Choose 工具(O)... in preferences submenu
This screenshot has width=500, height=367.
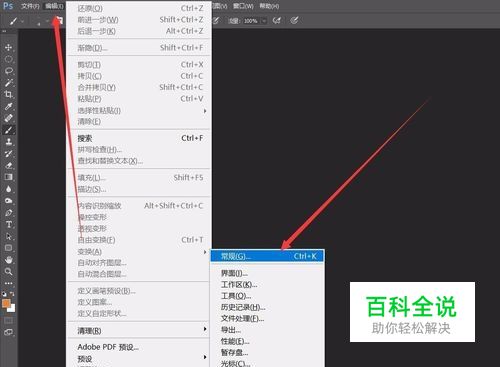(x=267, y=296)
